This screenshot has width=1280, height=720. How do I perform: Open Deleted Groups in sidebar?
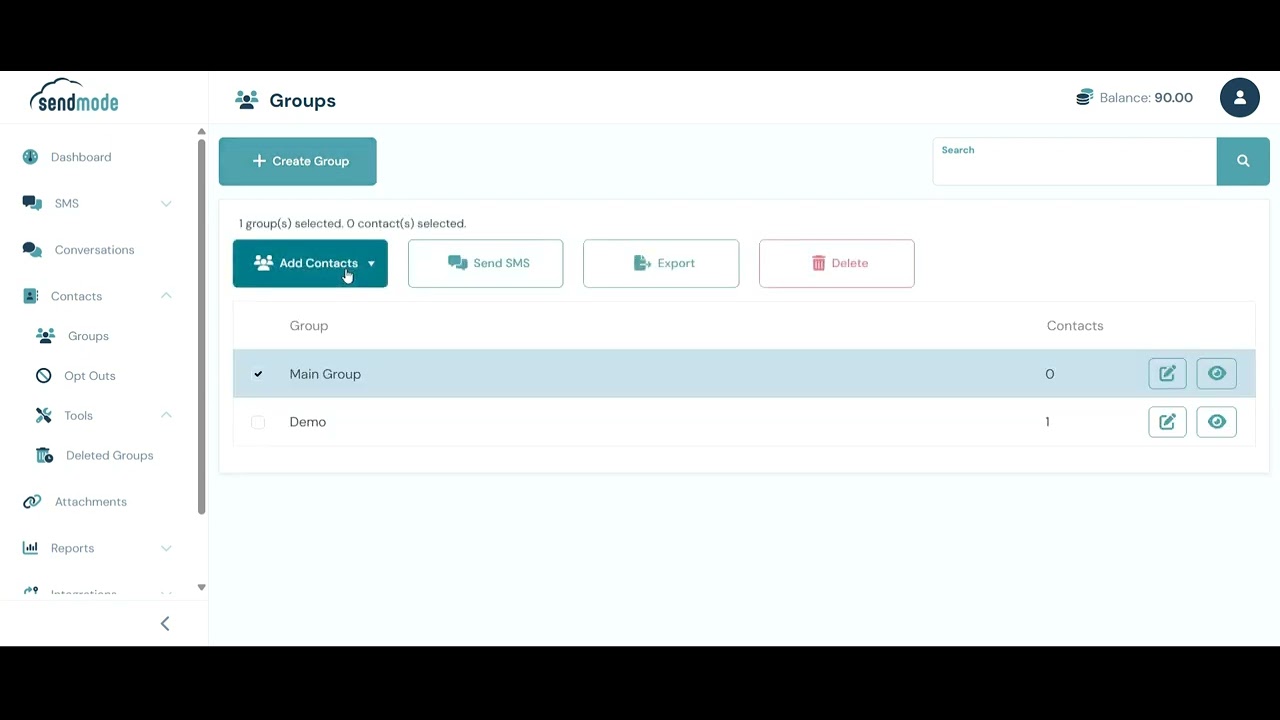(x=110, y=455)
